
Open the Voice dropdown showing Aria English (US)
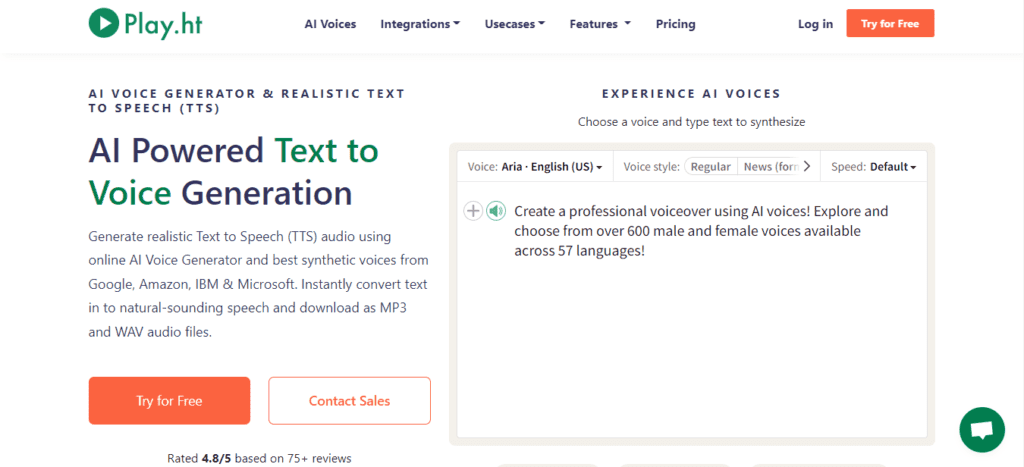535,167
